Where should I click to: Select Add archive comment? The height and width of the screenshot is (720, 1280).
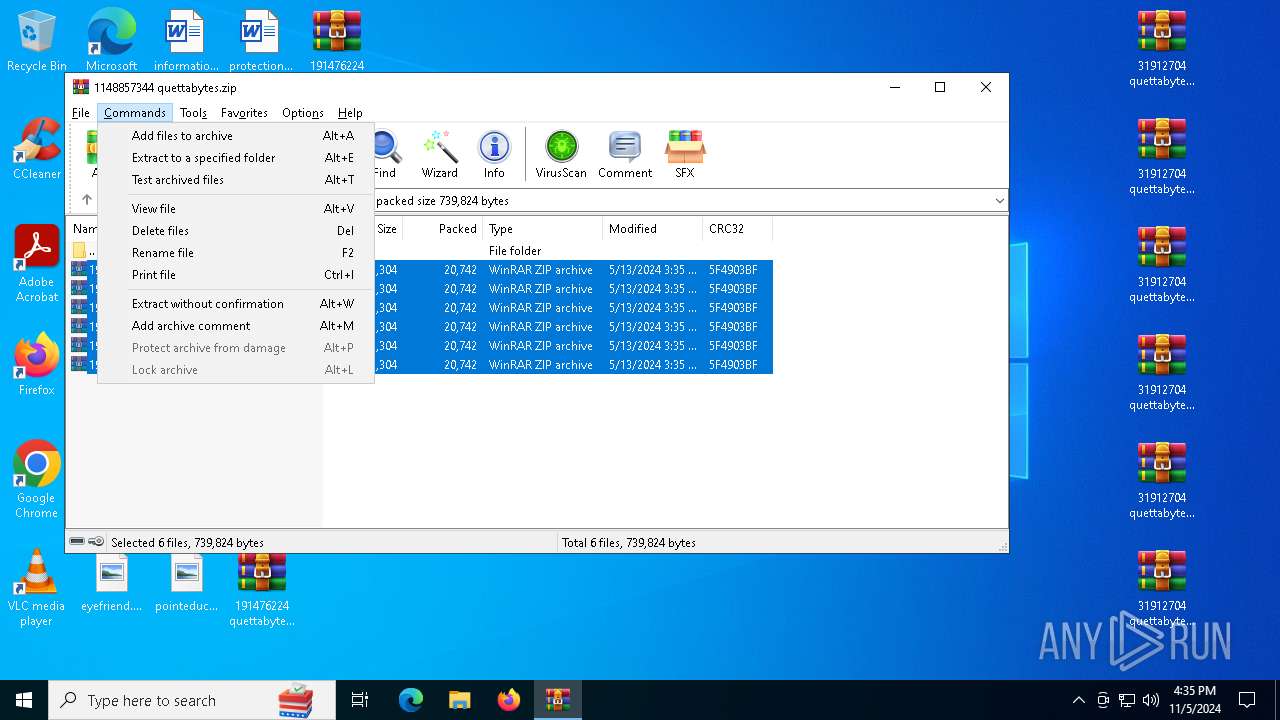coord(236,326)
